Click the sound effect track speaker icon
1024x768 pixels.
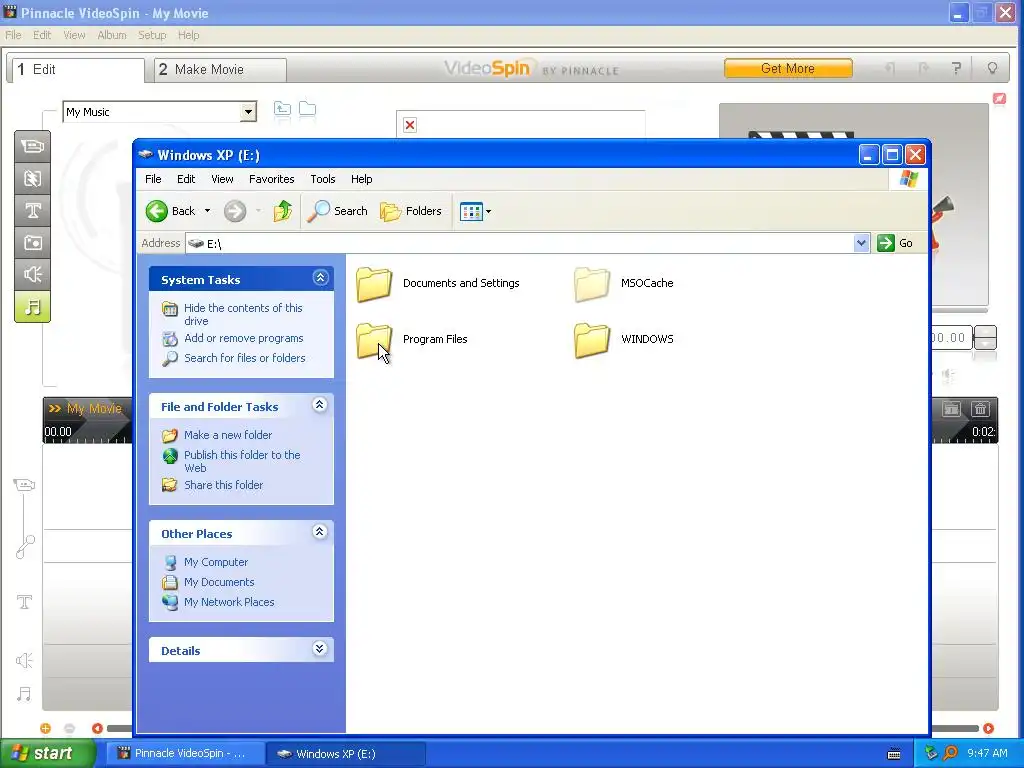click(x=24, y=660)
